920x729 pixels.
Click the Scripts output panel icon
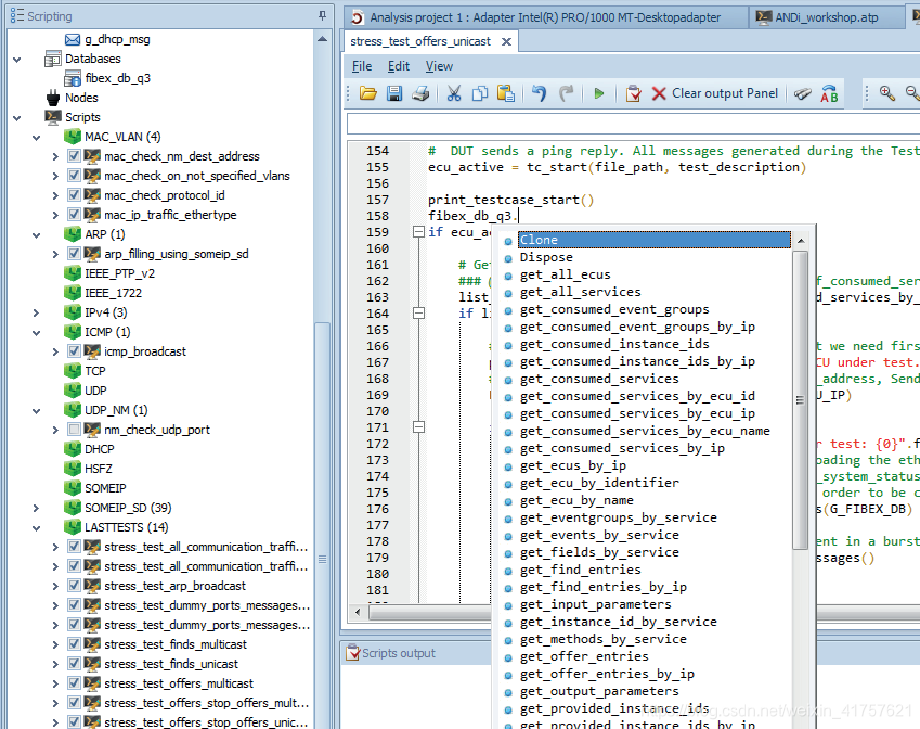tap(353, 653)
